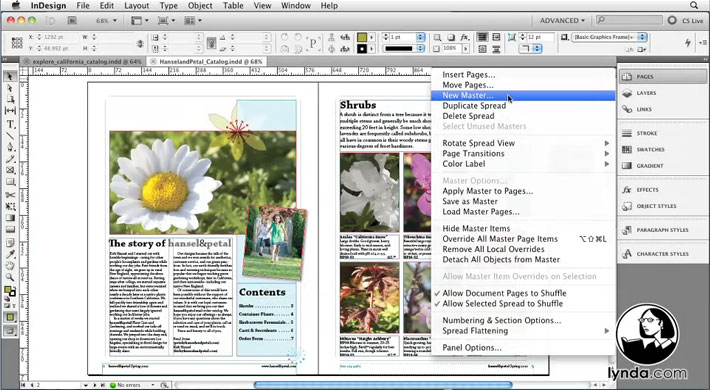Switch to explore_california_catalog.indd tab

pos(82,61)
